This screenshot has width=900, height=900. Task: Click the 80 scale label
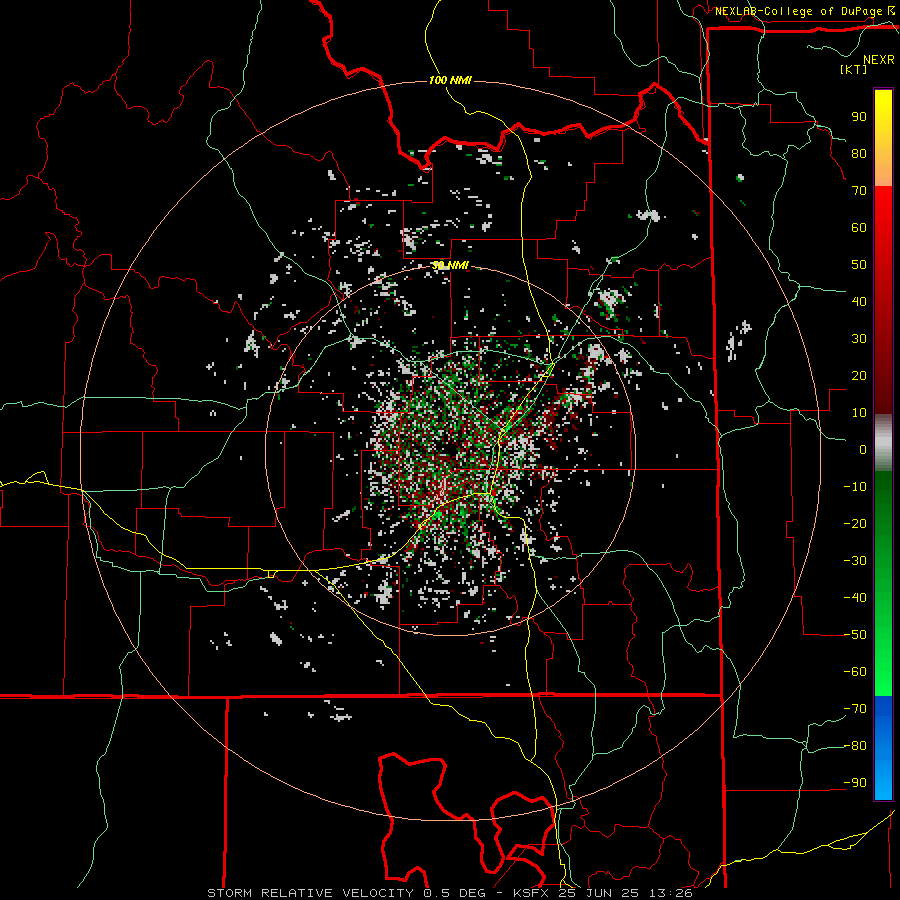(859, 153)
